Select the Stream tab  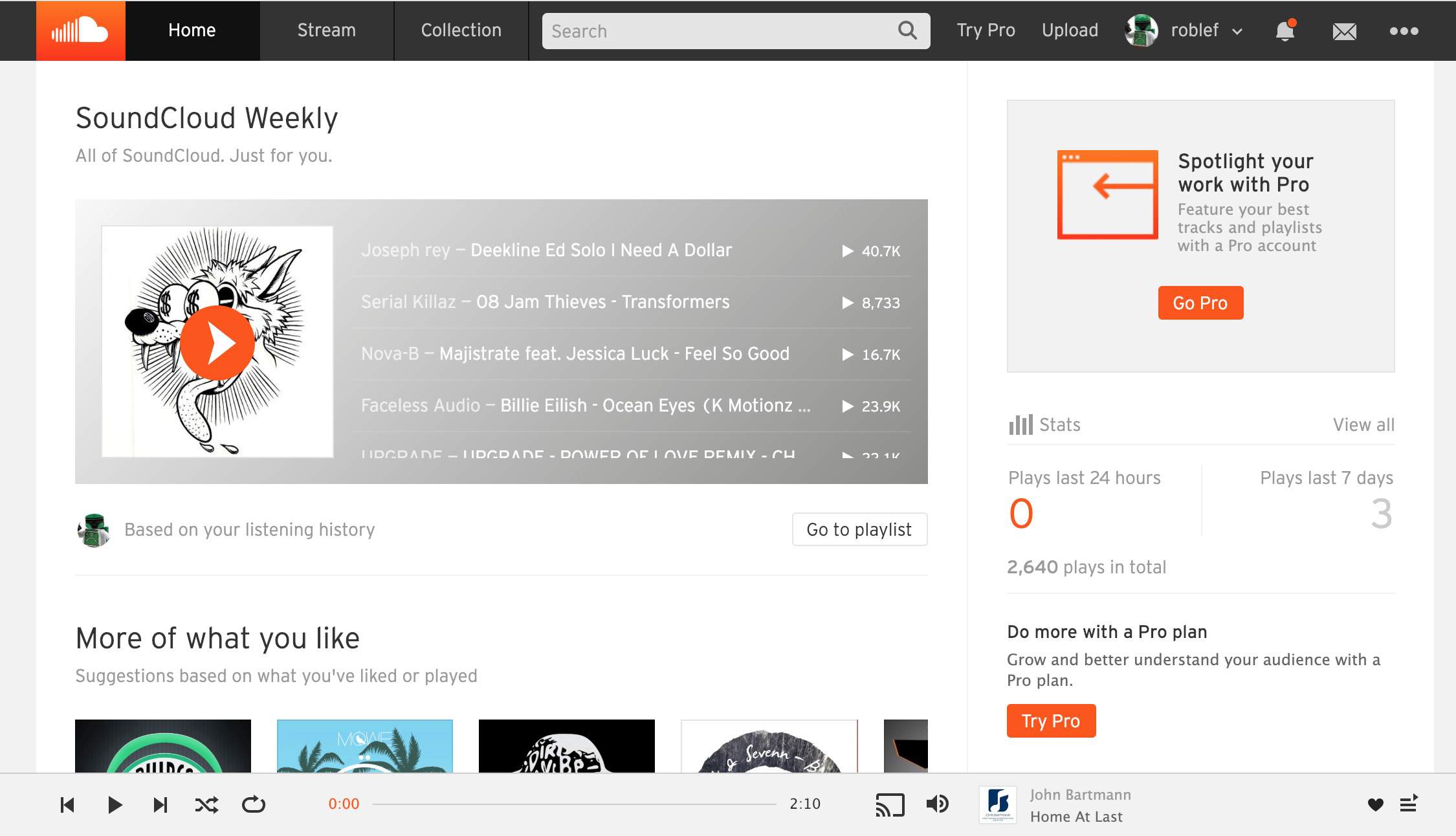[326, 30]
